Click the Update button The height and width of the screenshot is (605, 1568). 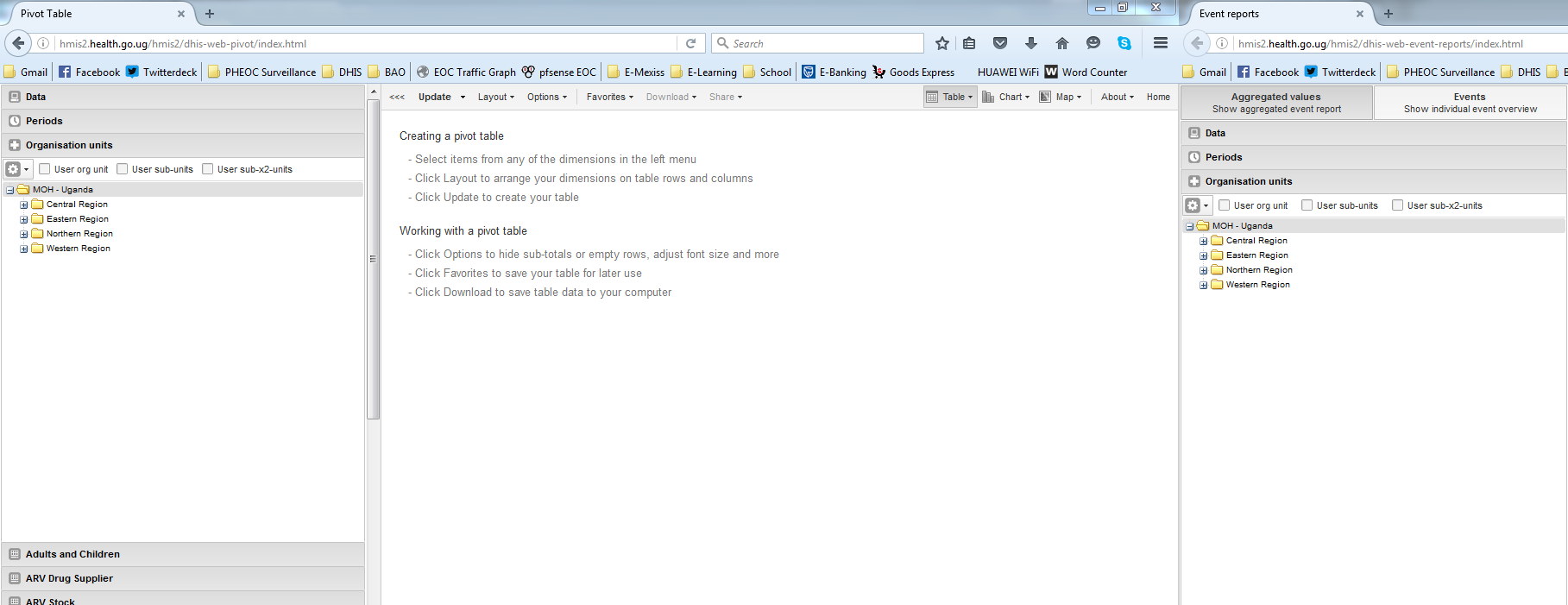click(435, 97)
